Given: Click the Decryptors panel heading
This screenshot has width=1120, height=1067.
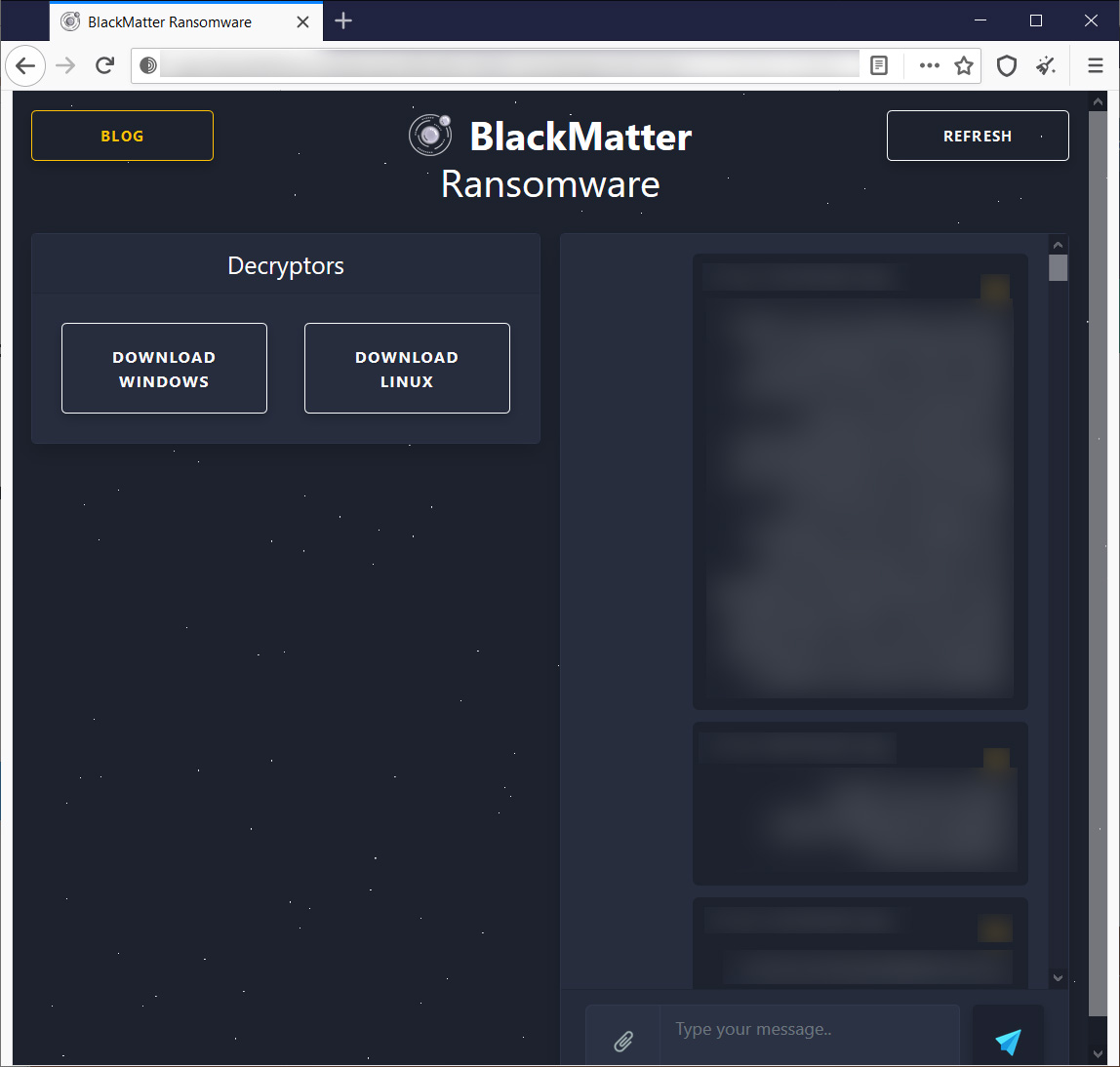Looking at the screenshot, I should (286, 265).
